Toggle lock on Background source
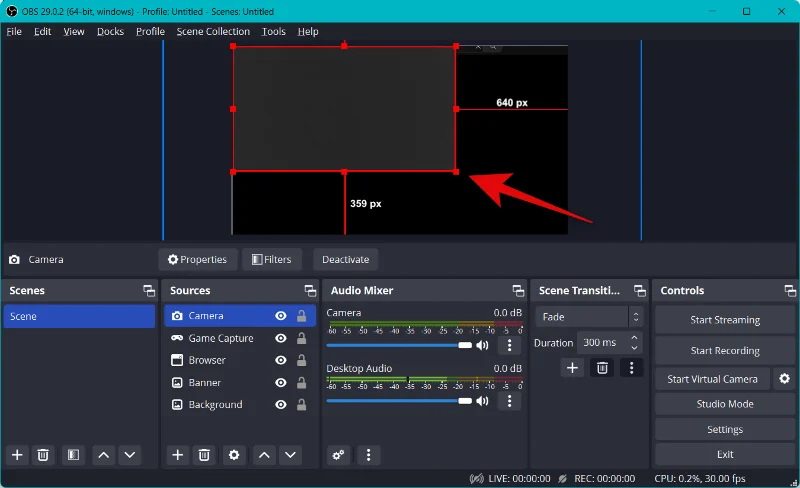 pos(302,405)
